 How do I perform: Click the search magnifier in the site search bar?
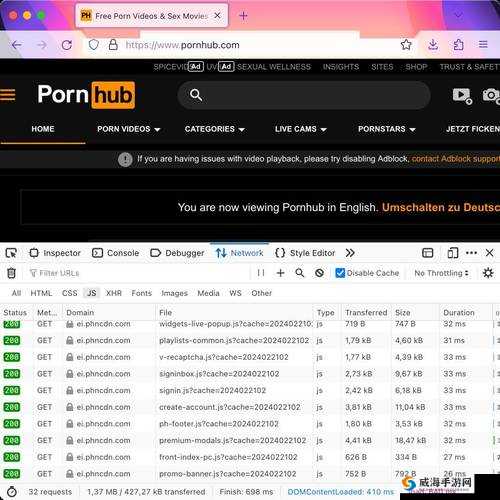[x=196, y=95]
